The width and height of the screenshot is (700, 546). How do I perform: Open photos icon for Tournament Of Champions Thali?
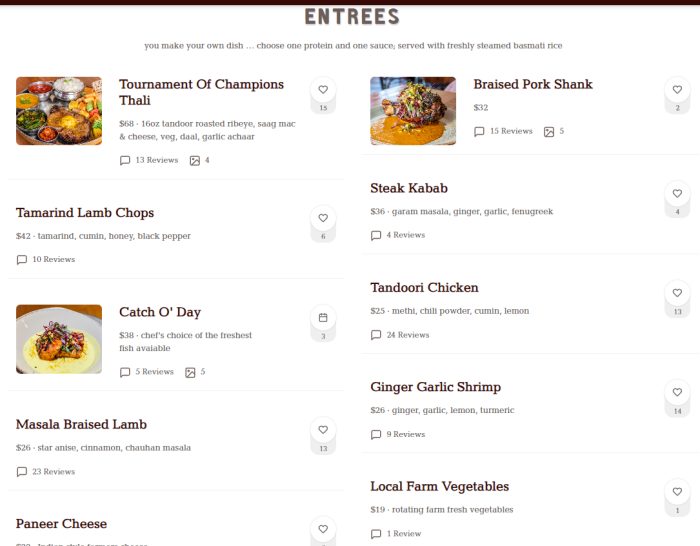click(195, 160)
